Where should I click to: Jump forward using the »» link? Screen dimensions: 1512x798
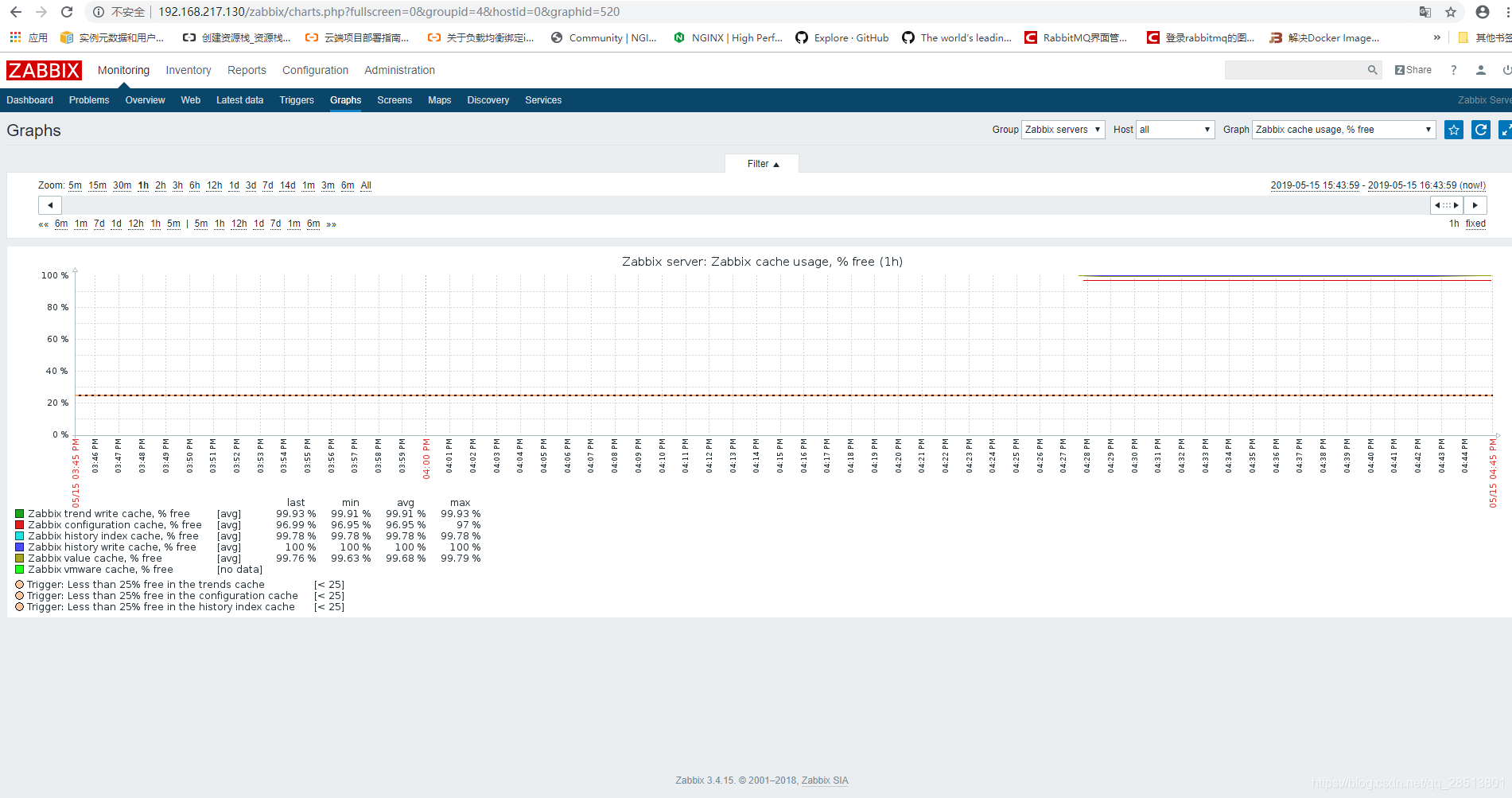(x=331, y=224)
